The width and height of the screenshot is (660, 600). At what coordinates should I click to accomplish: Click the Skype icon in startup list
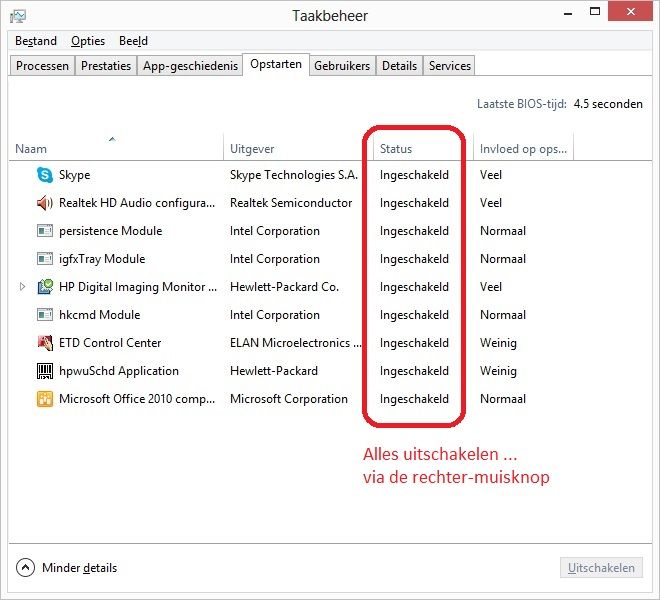[45, 175]
